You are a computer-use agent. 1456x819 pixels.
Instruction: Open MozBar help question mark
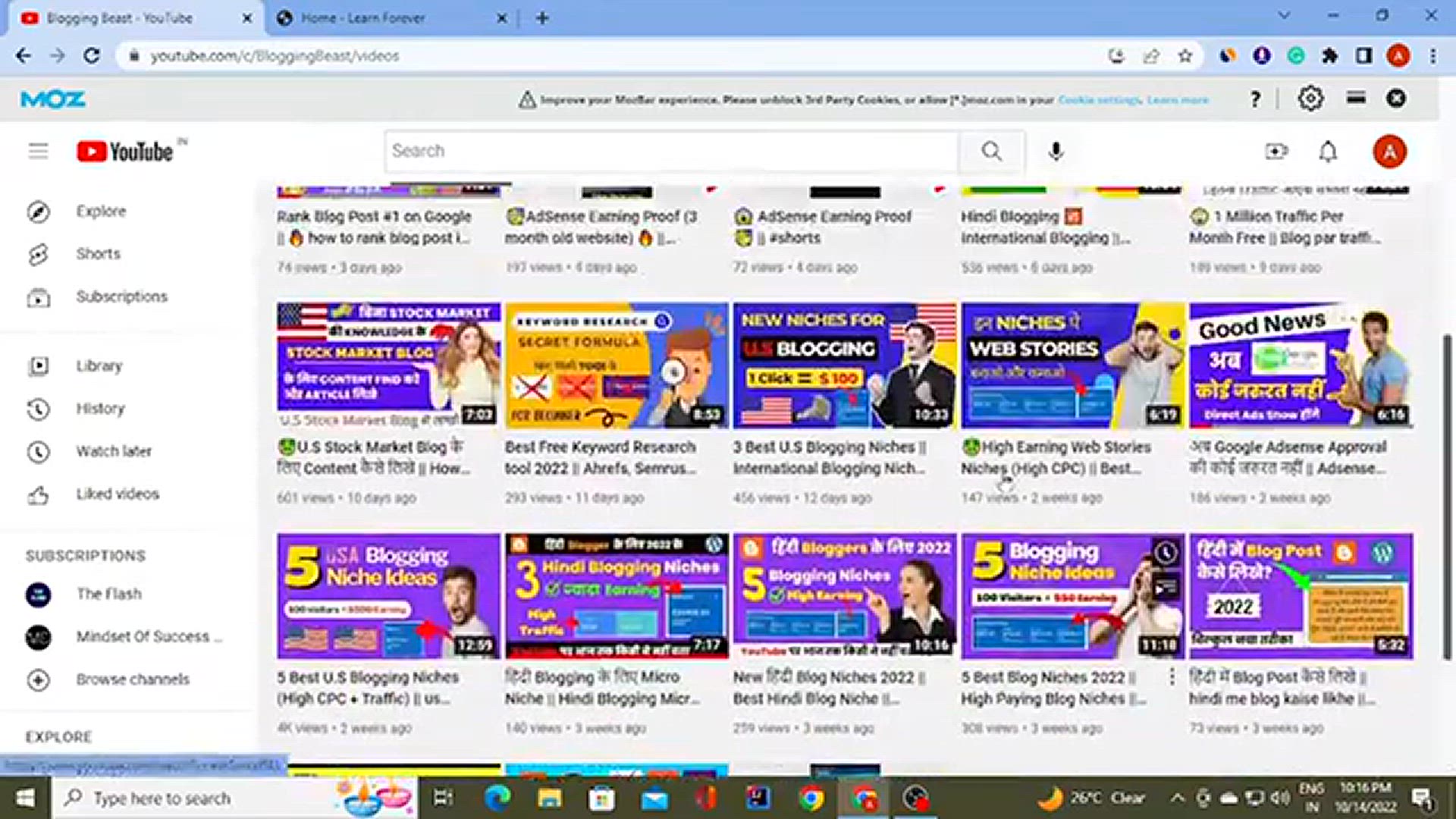(x=1256, y=99)
